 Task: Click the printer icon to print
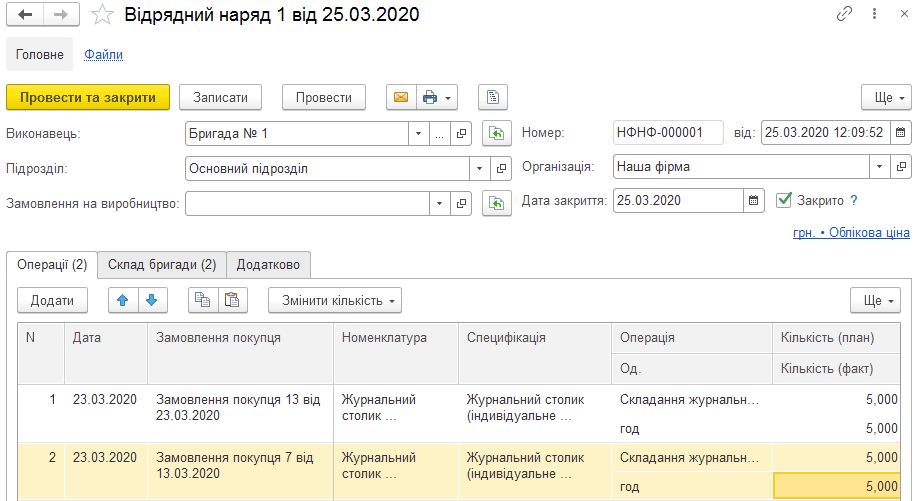click(x=430, y=97)
